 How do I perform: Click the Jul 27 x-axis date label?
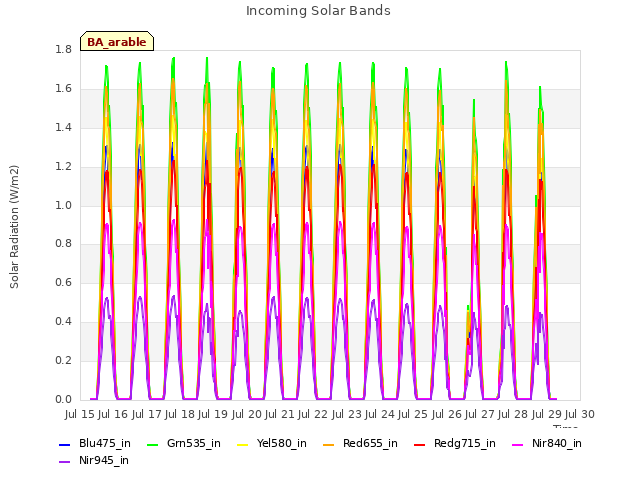[x=480, y=414]
